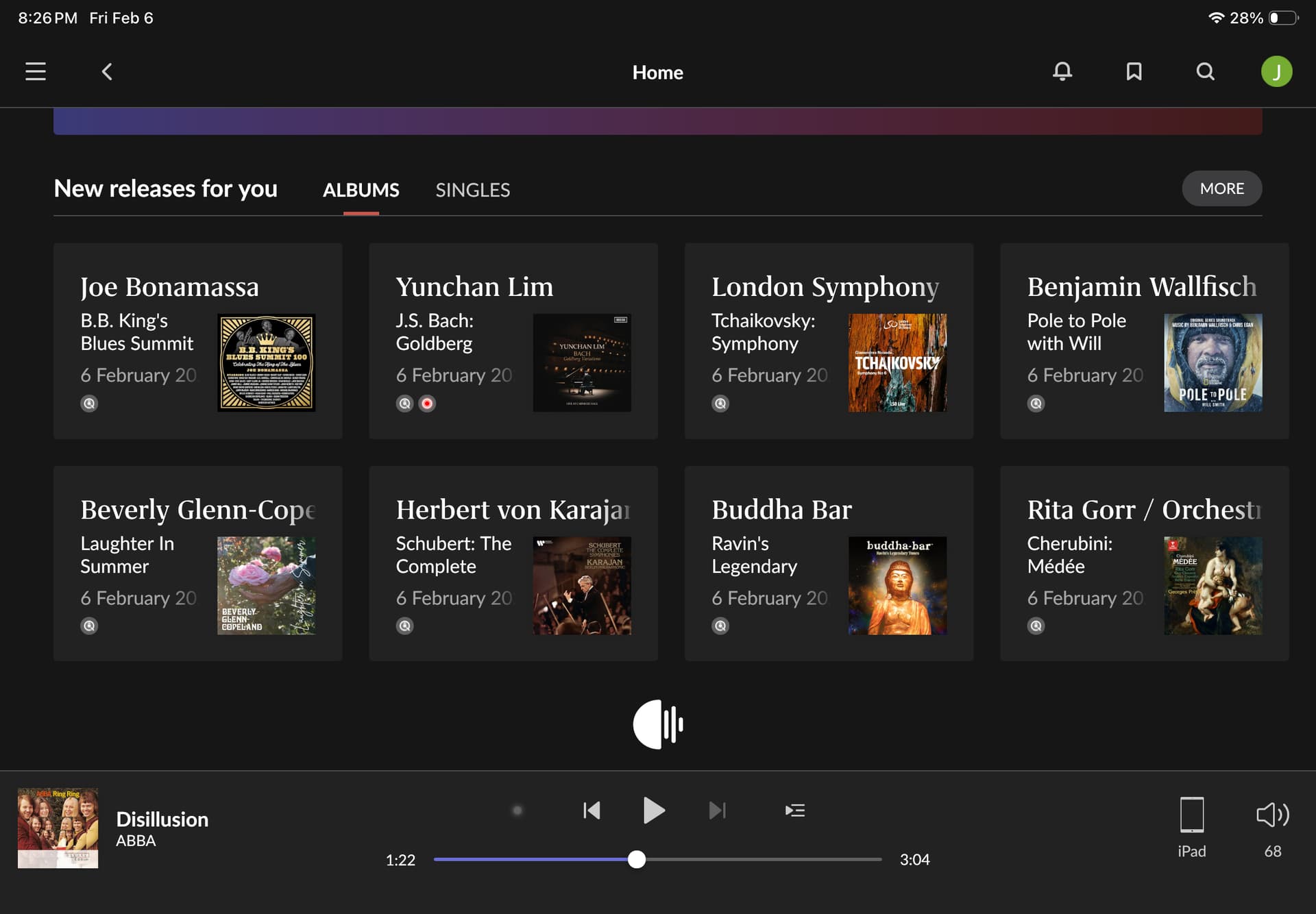Screen dimensions: 1316x914
Task: Click the MORE button
Action: click(1221, 188)
